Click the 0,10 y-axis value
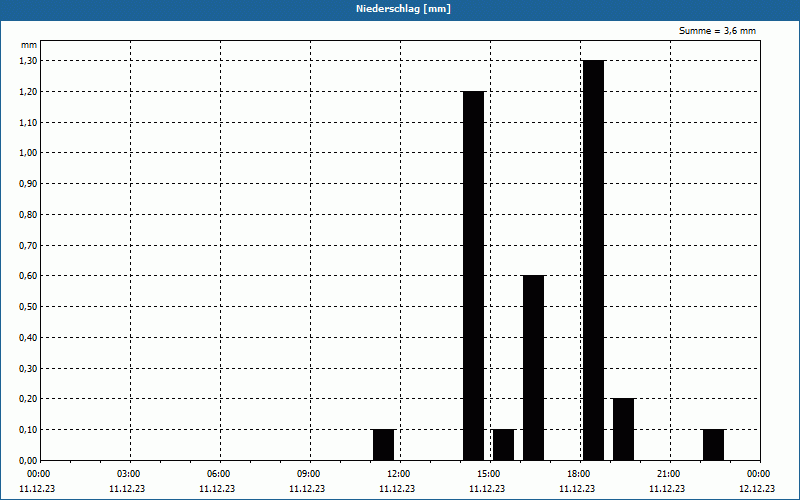The width and height of the screenshot is (800, 500). (x=28, y=430)
